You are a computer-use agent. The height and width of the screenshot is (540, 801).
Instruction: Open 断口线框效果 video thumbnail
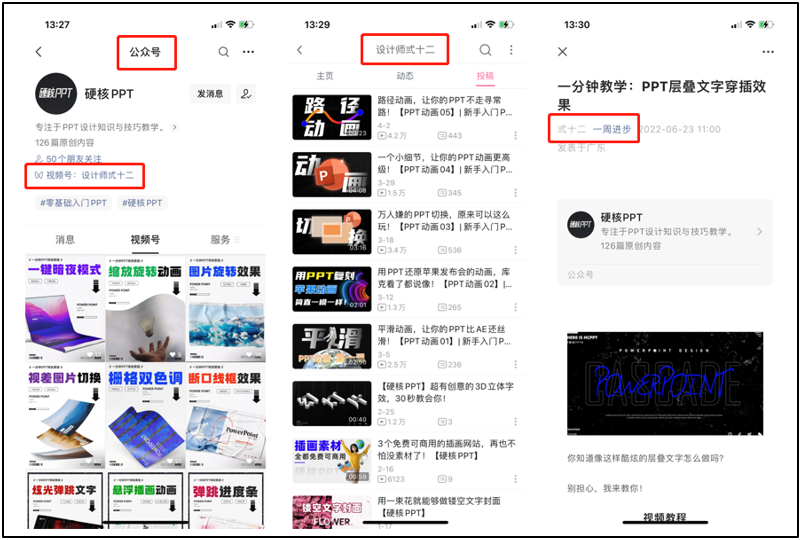click(225, 416)
